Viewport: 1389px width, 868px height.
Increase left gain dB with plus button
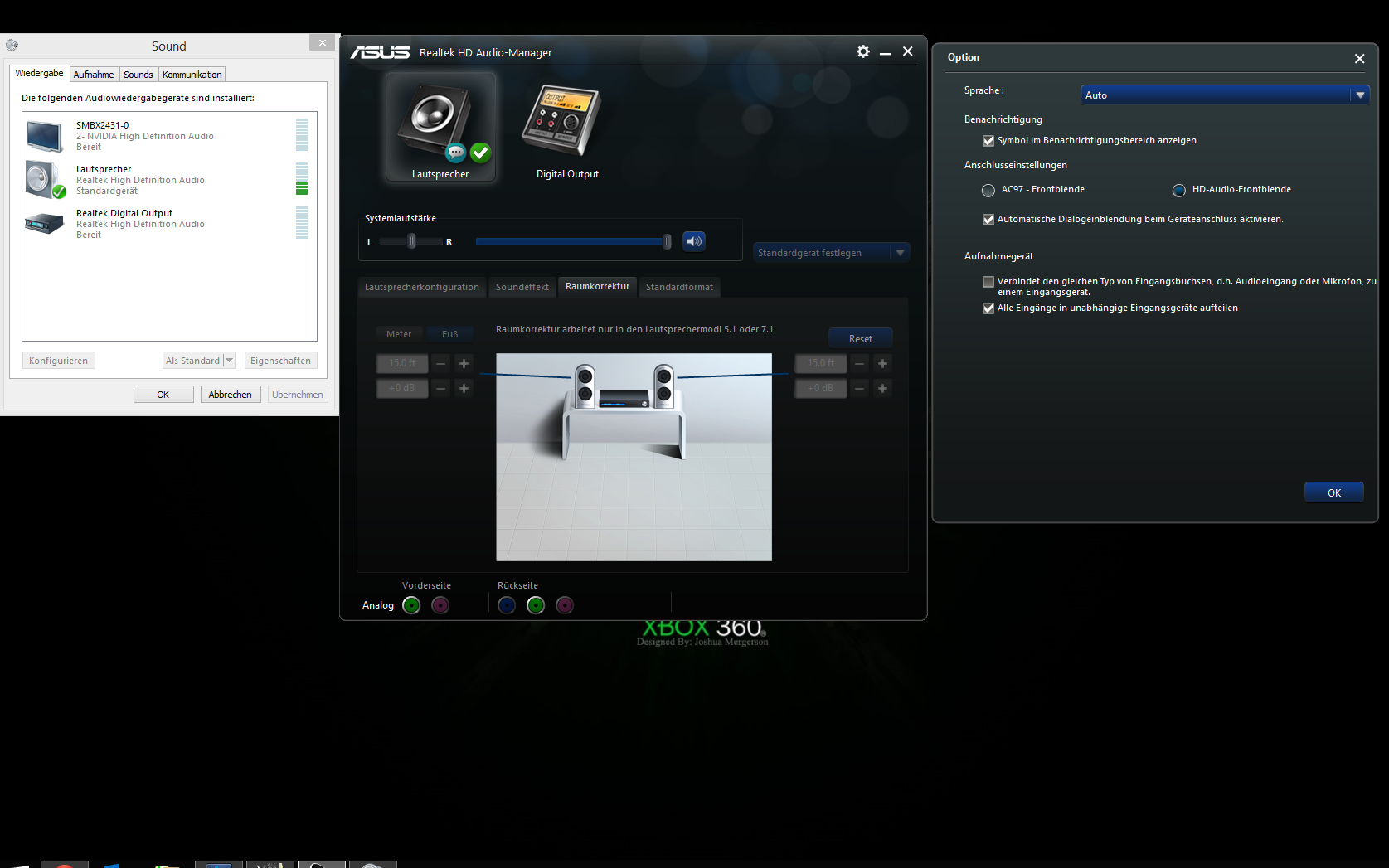tap(464, 388)
